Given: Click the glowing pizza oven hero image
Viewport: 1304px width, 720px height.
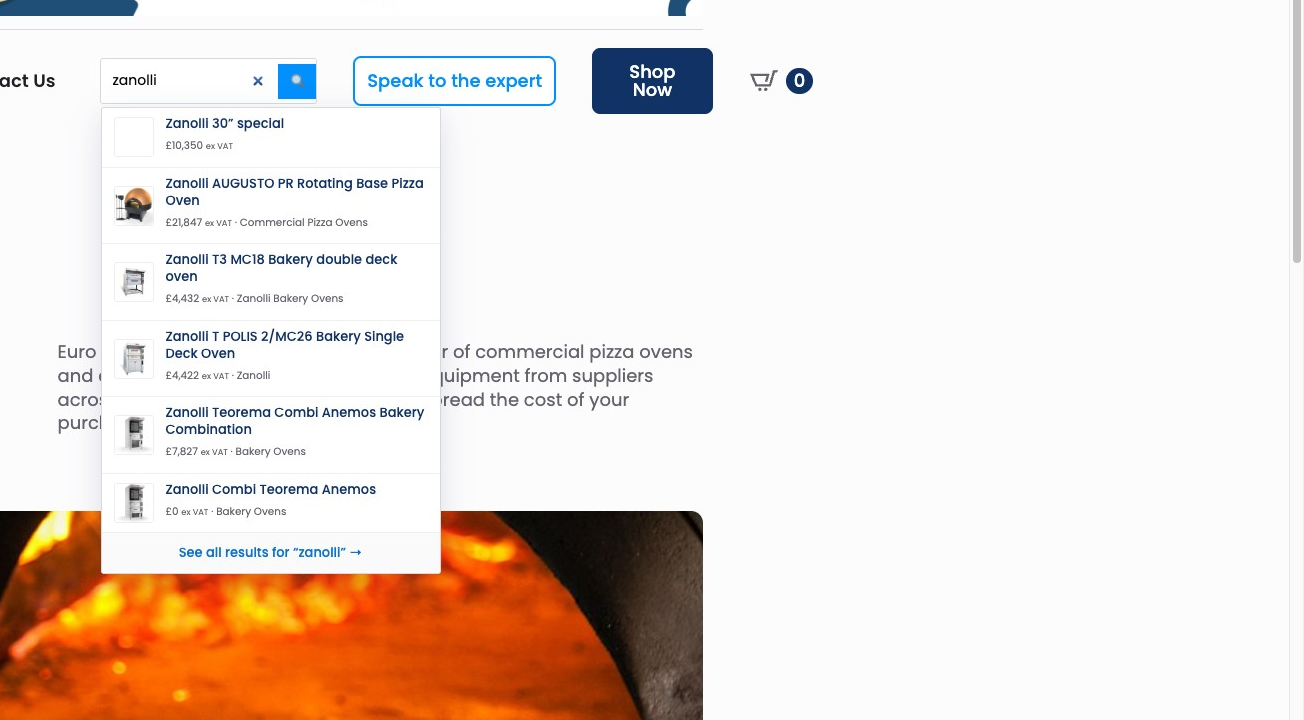Looking at the screenshot, I should point(351,615).
